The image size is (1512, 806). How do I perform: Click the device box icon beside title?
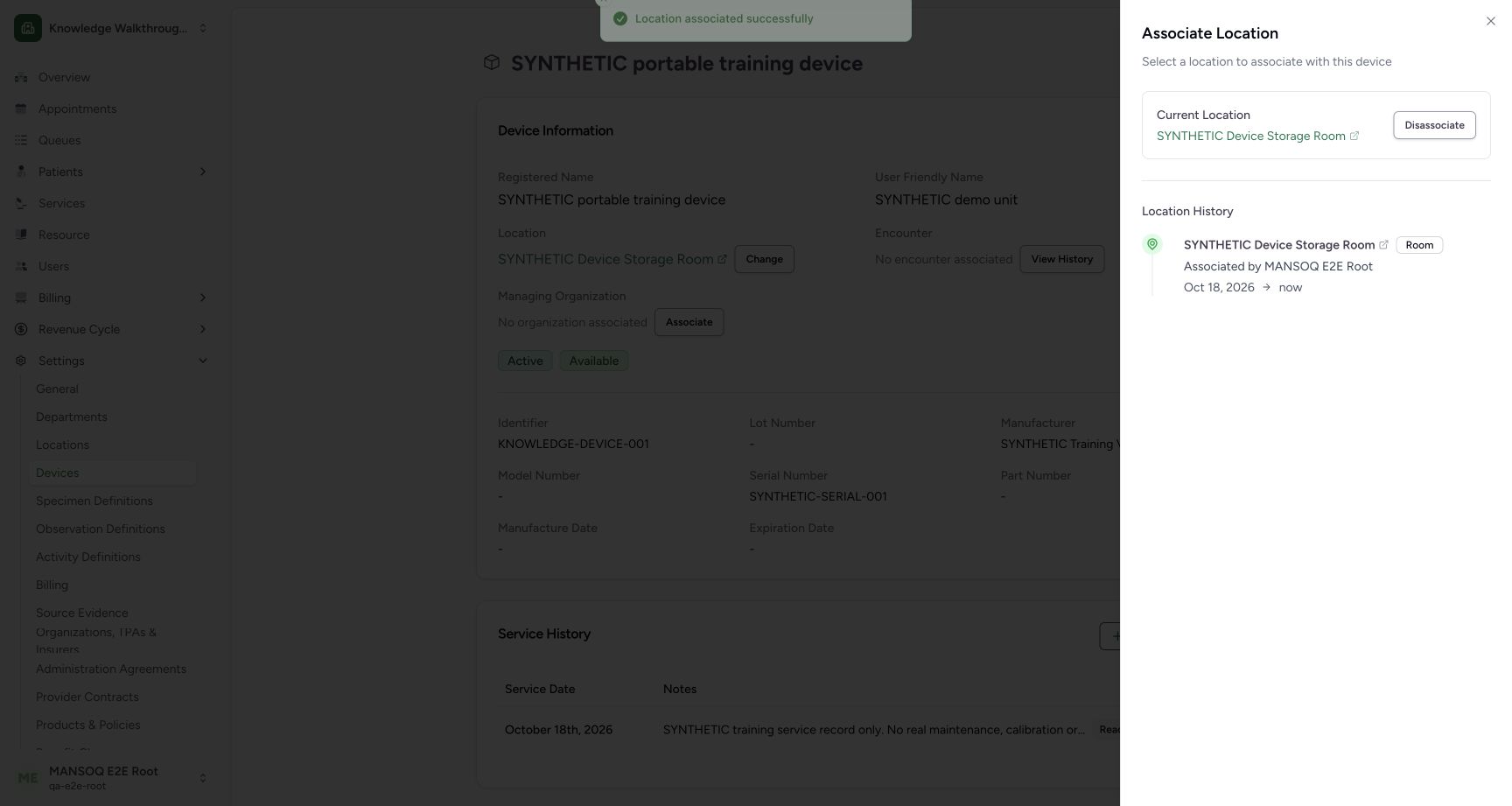(492, 62)
